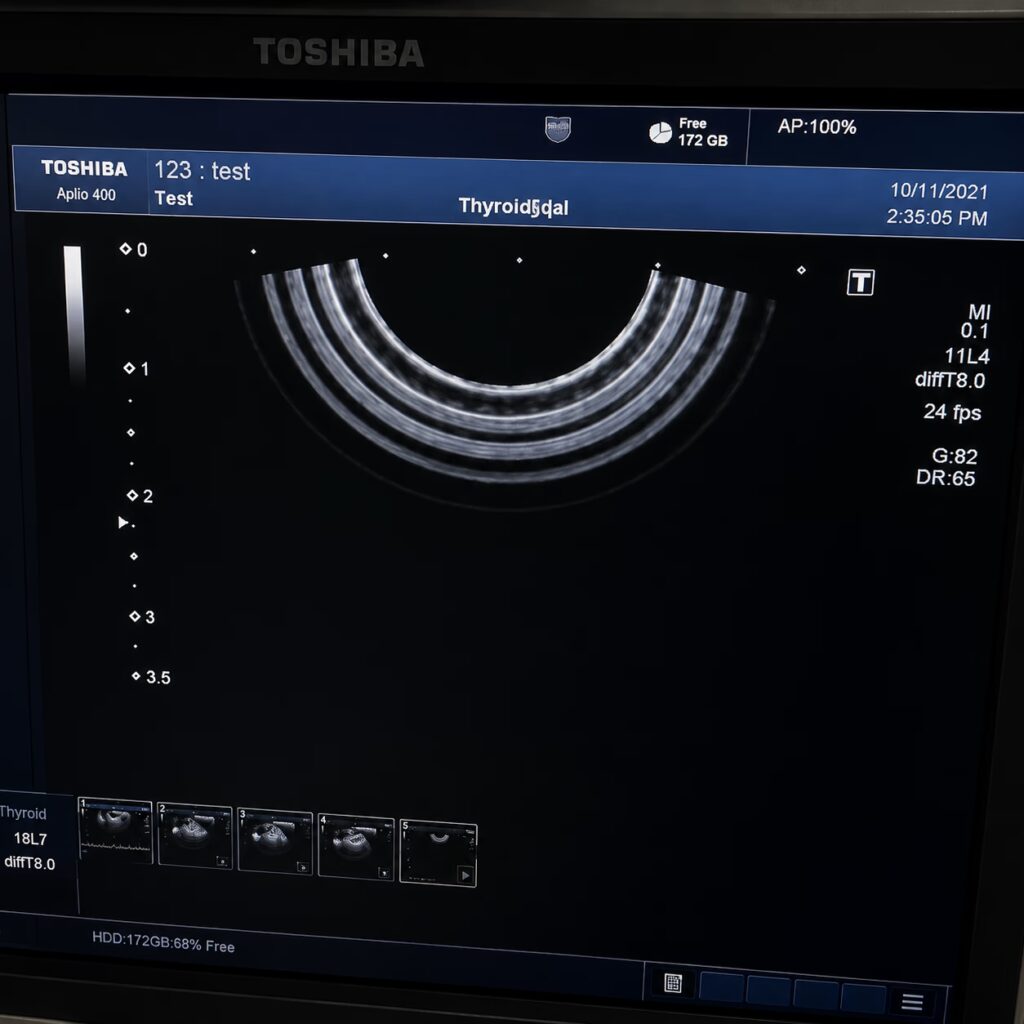Open saved thumbnail image 2
This screenshot has height=1024, width=1024.
[x=195, y=836]
